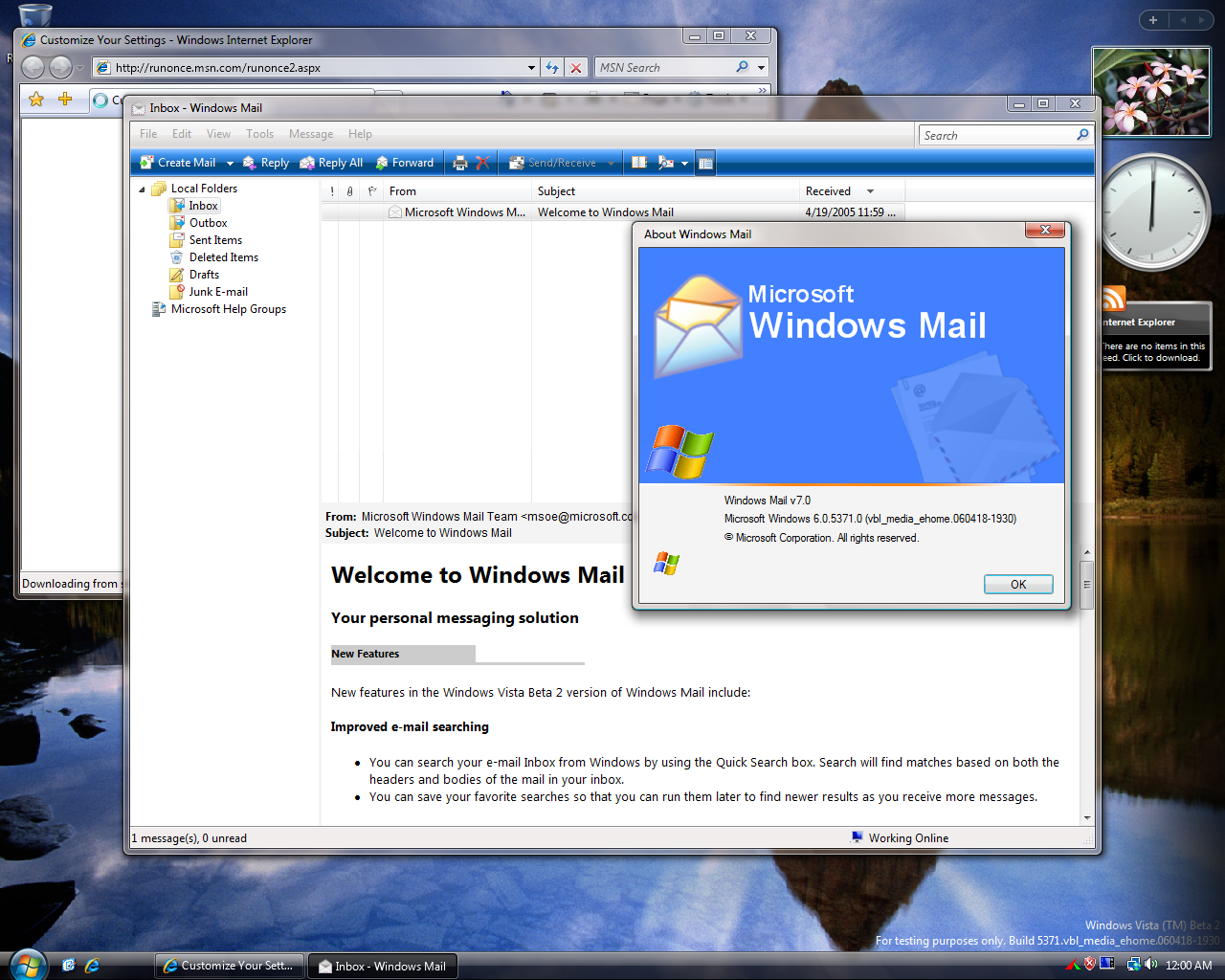Sort by attachment paperclip column header

350,191
